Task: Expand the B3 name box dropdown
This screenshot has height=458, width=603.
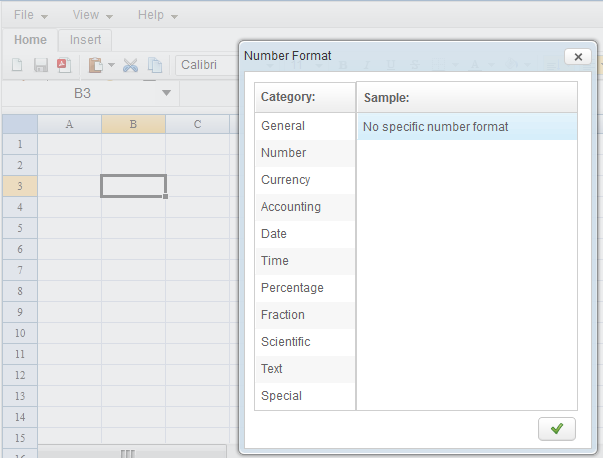Action: (x=166, y=93)
